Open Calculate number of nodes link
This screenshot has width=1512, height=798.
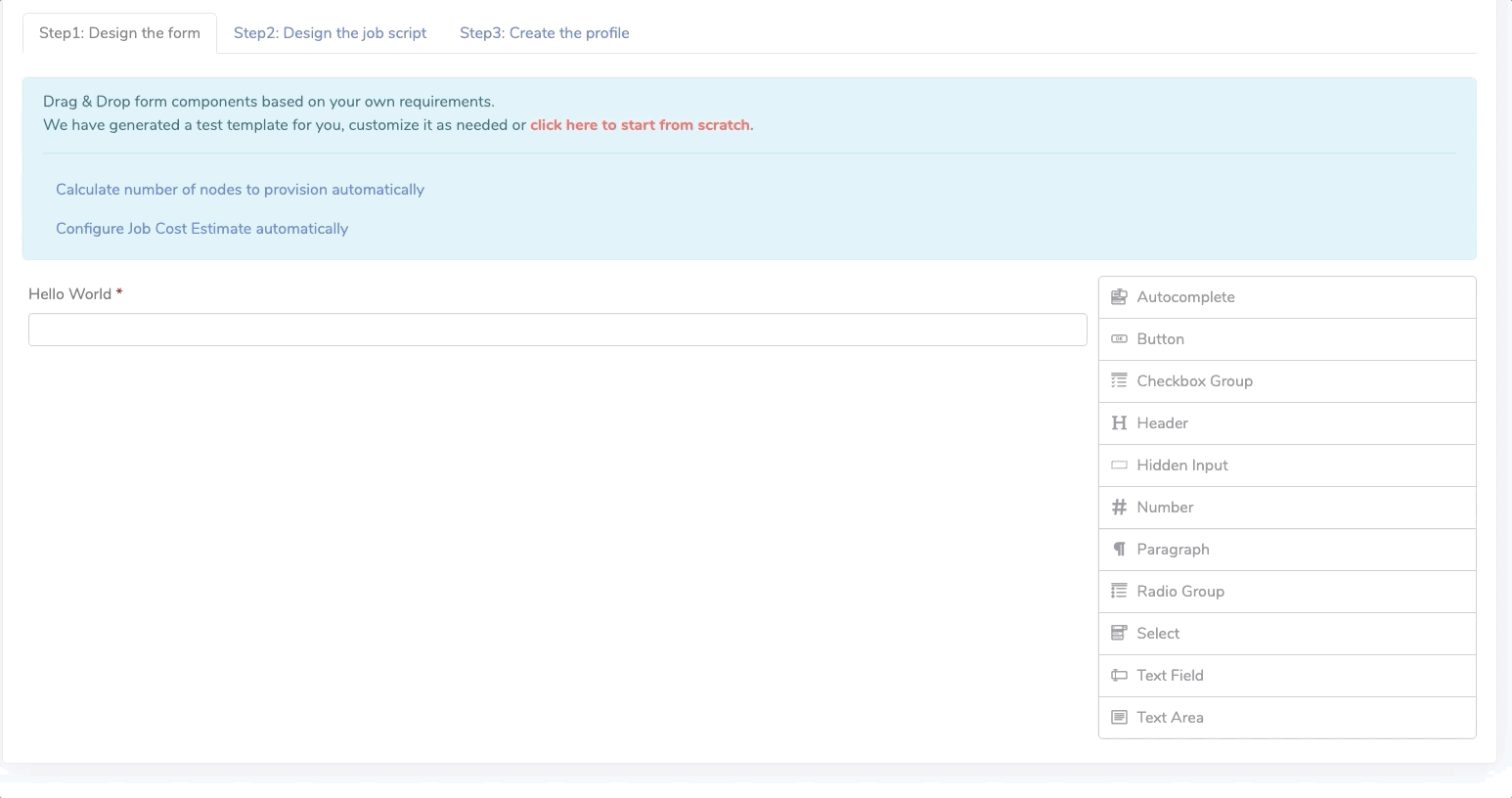coord(240,190)
